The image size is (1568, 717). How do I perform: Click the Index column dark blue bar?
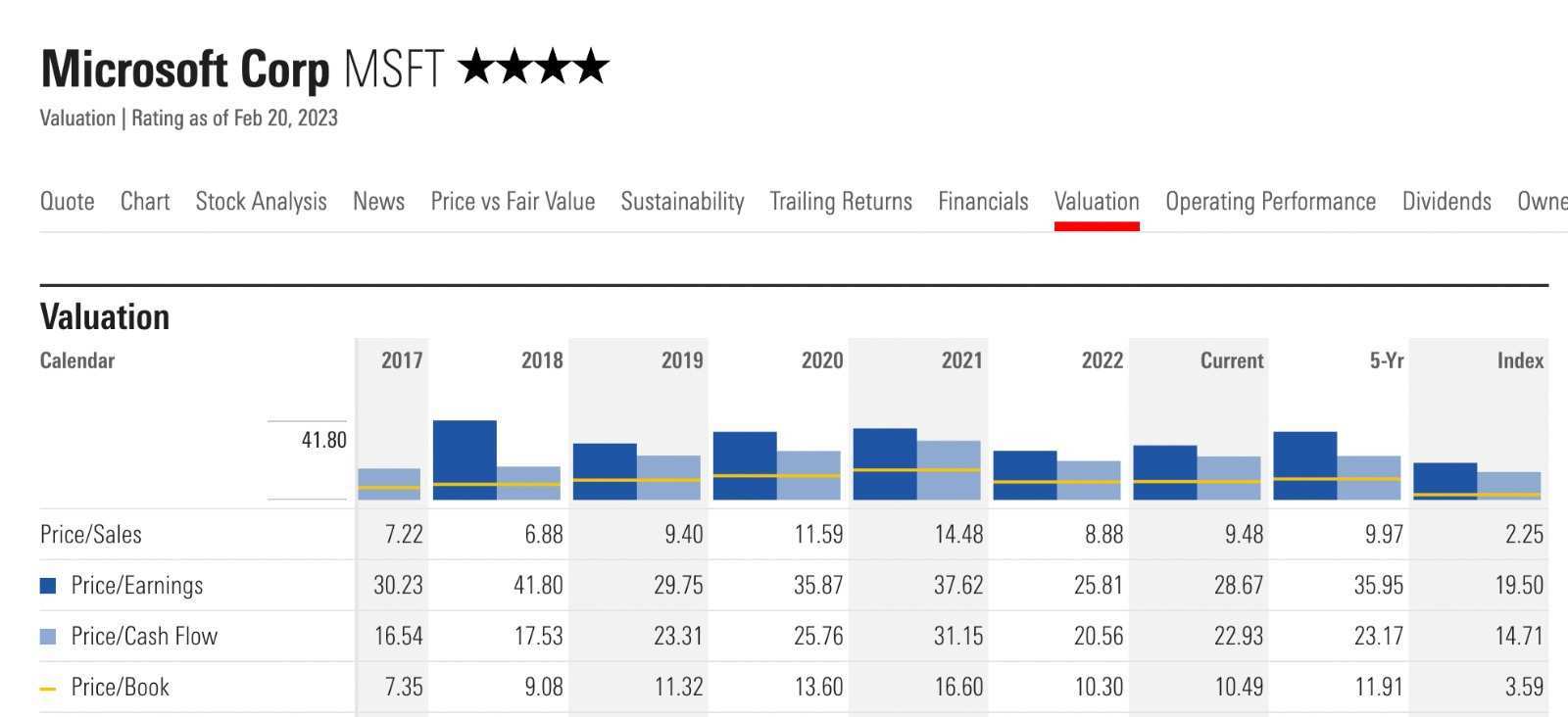1445,481
